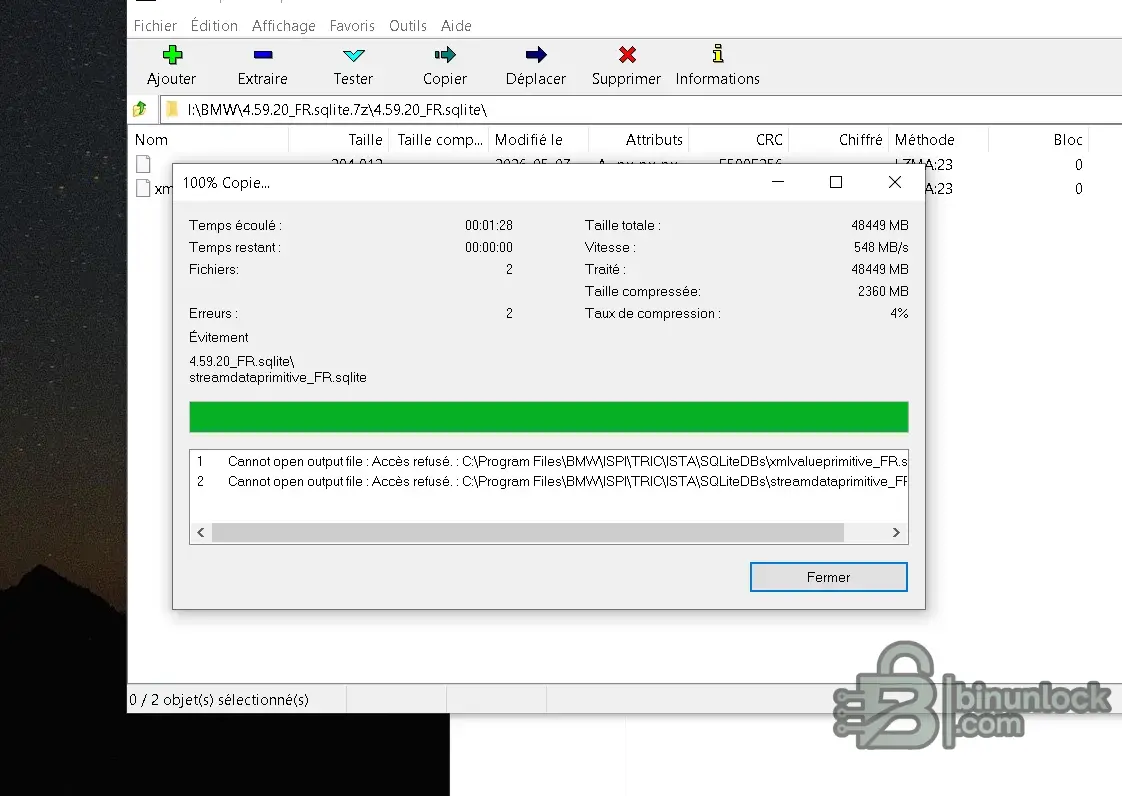Sort by the CRC column header
The image size is (1122, 796).
[x=739, y=140]
